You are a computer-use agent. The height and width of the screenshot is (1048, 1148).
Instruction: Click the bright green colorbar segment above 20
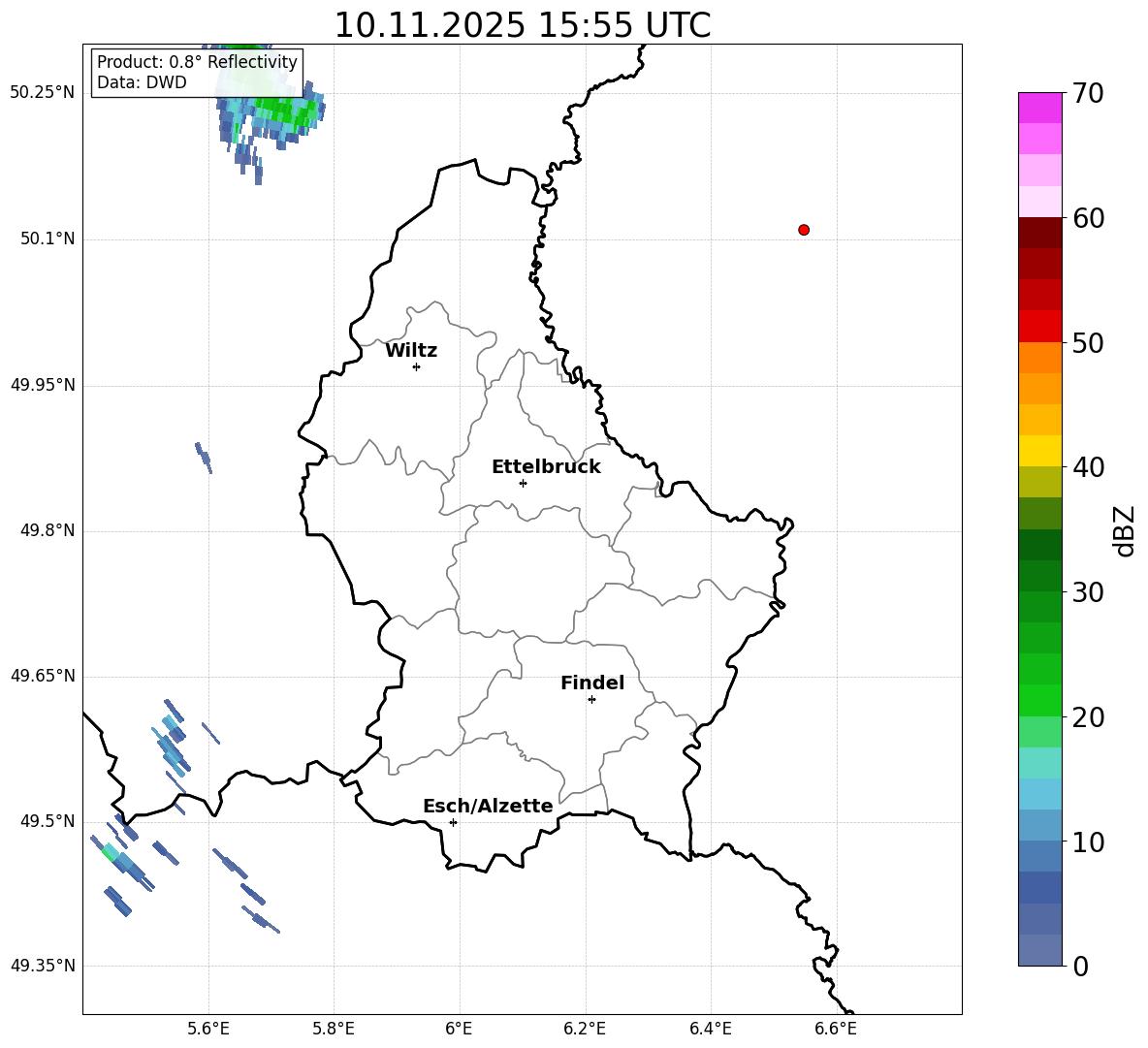[1040, 700]
